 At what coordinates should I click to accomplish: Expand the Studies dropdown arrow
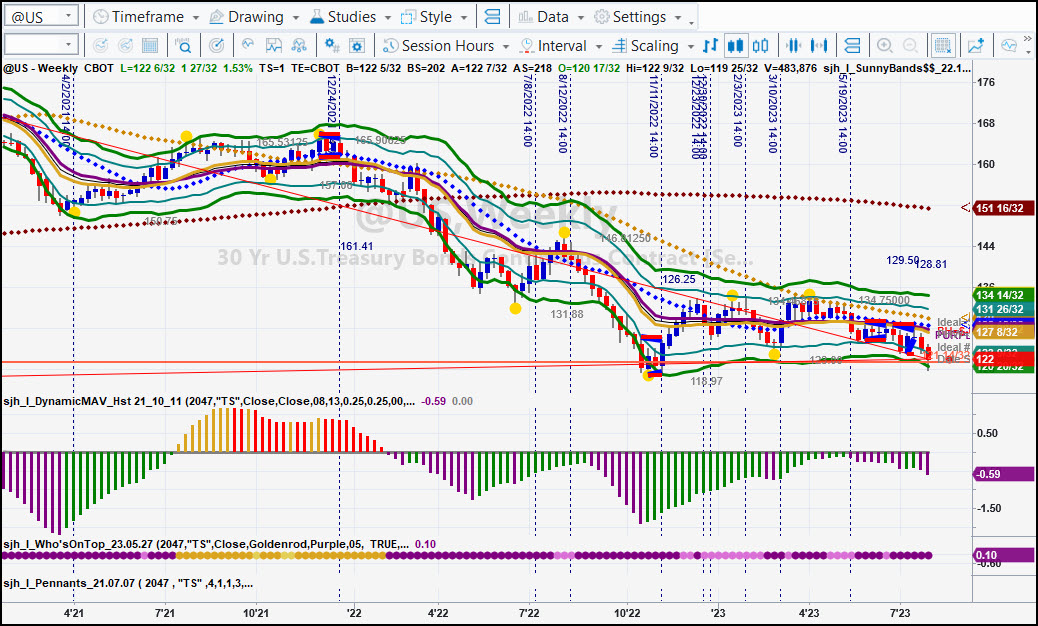pos(387,17)
